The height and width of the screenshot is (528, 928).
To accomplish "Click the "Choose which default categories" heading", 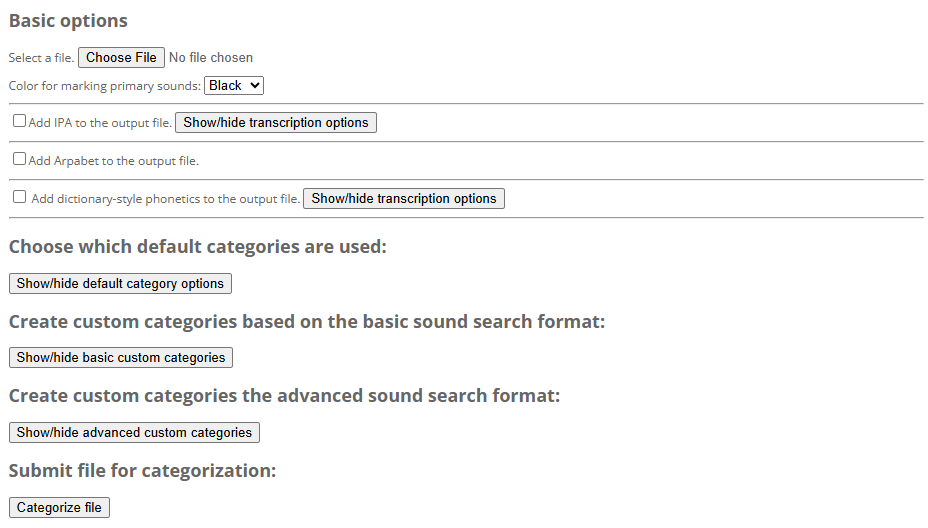I will pyautogui.click(x=197, y=246).
